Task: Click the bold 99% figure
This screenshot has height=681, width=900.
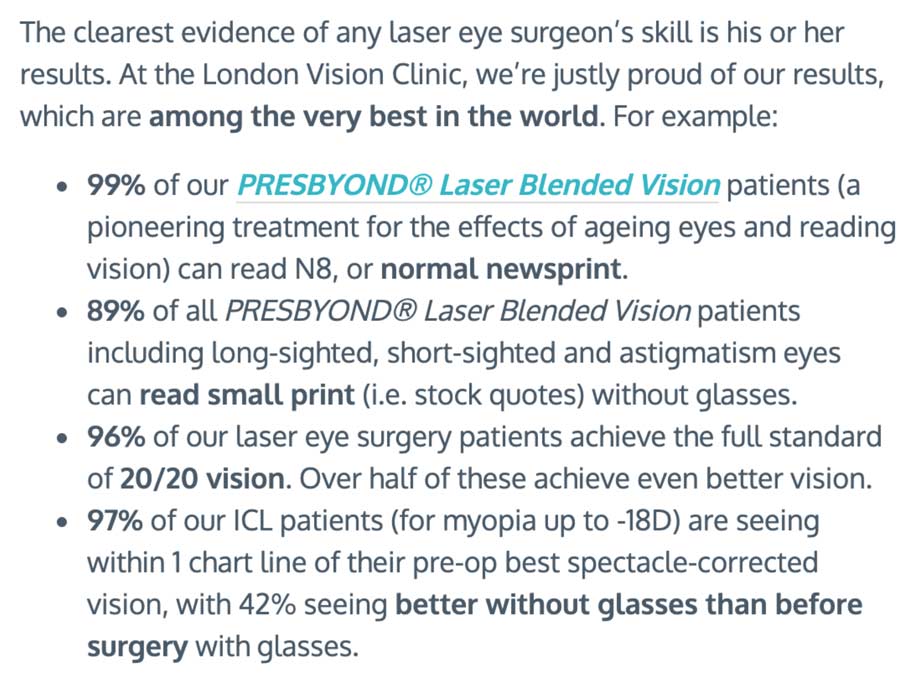Action: [115, 185]
